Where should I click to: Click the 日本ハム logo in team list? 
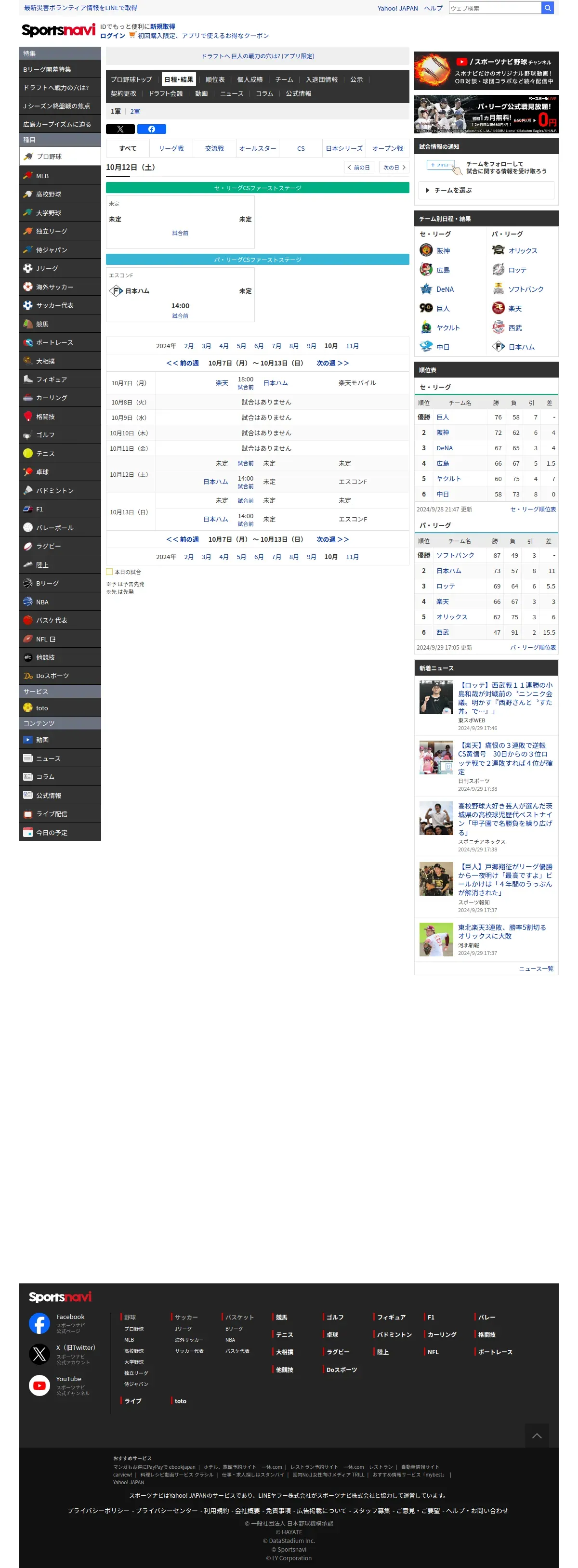[498, 346]
